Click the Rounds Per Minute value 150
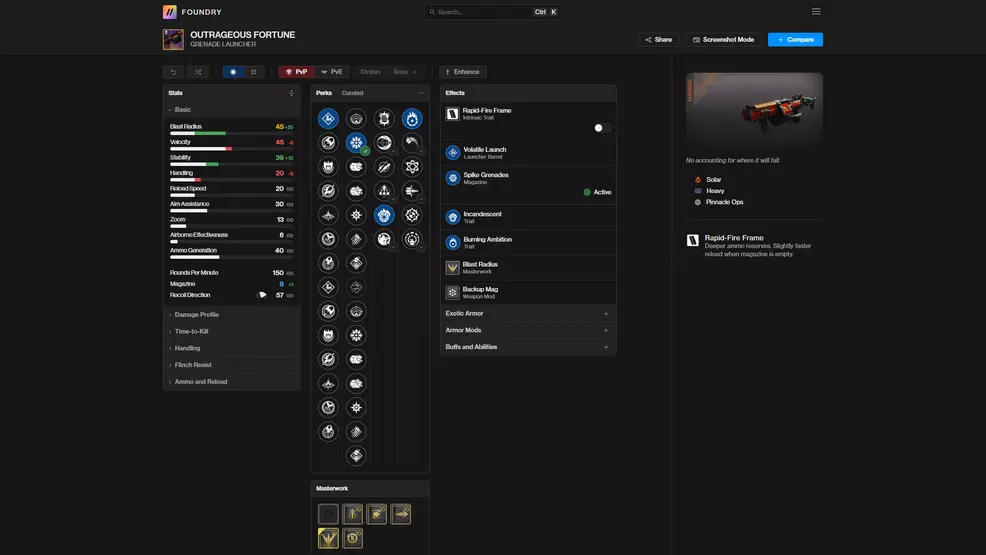The image size is (986, 555). (278, 273)
